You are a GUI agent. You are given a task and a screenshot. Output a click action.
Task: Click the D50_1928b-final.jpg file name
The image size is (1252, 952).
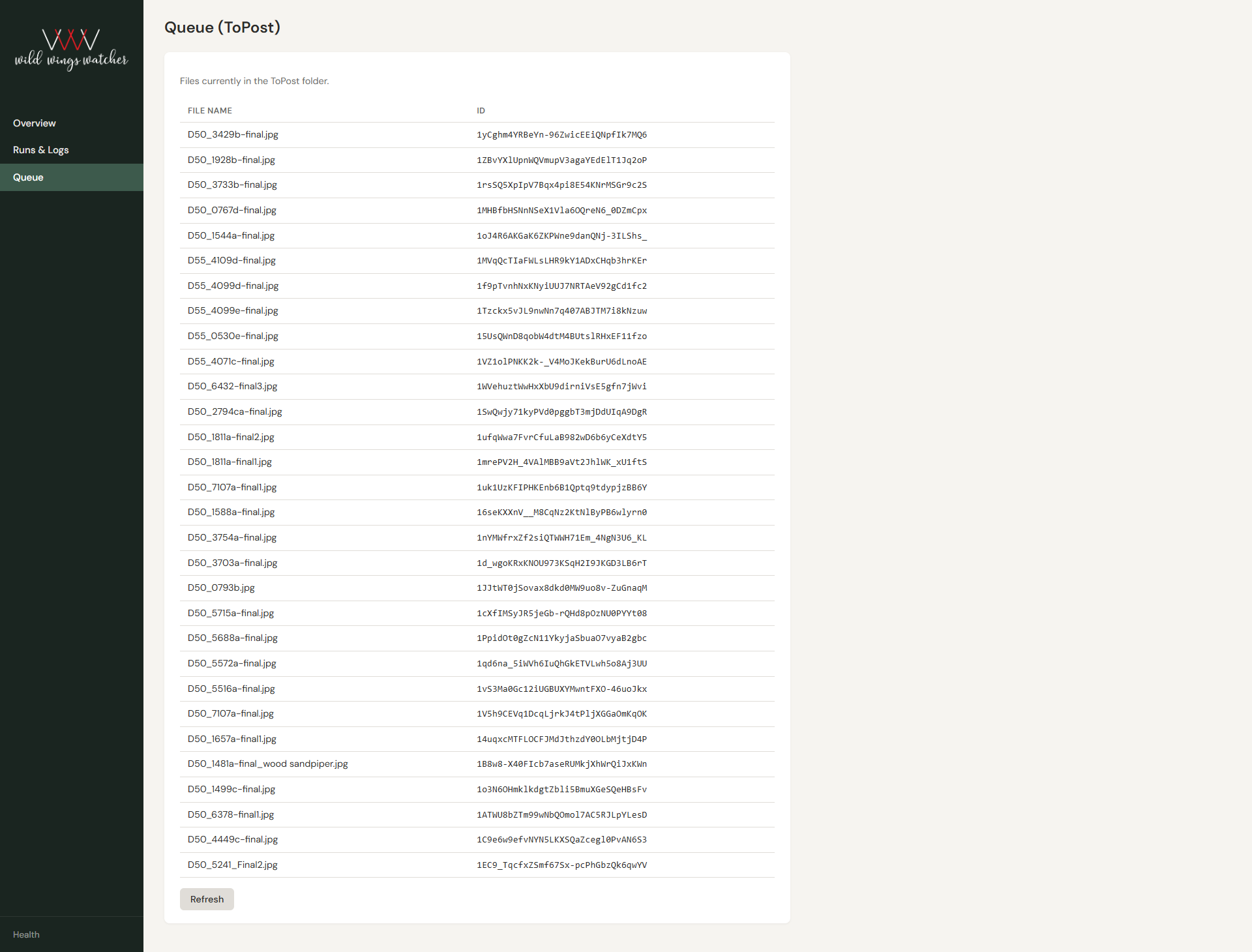point(231,160)
